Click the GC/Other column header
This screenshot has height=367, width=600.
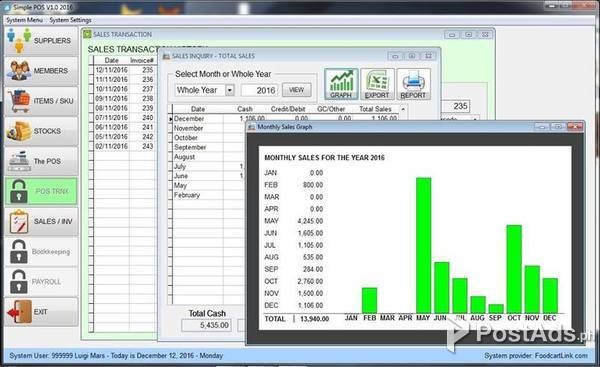pos(331,109)
